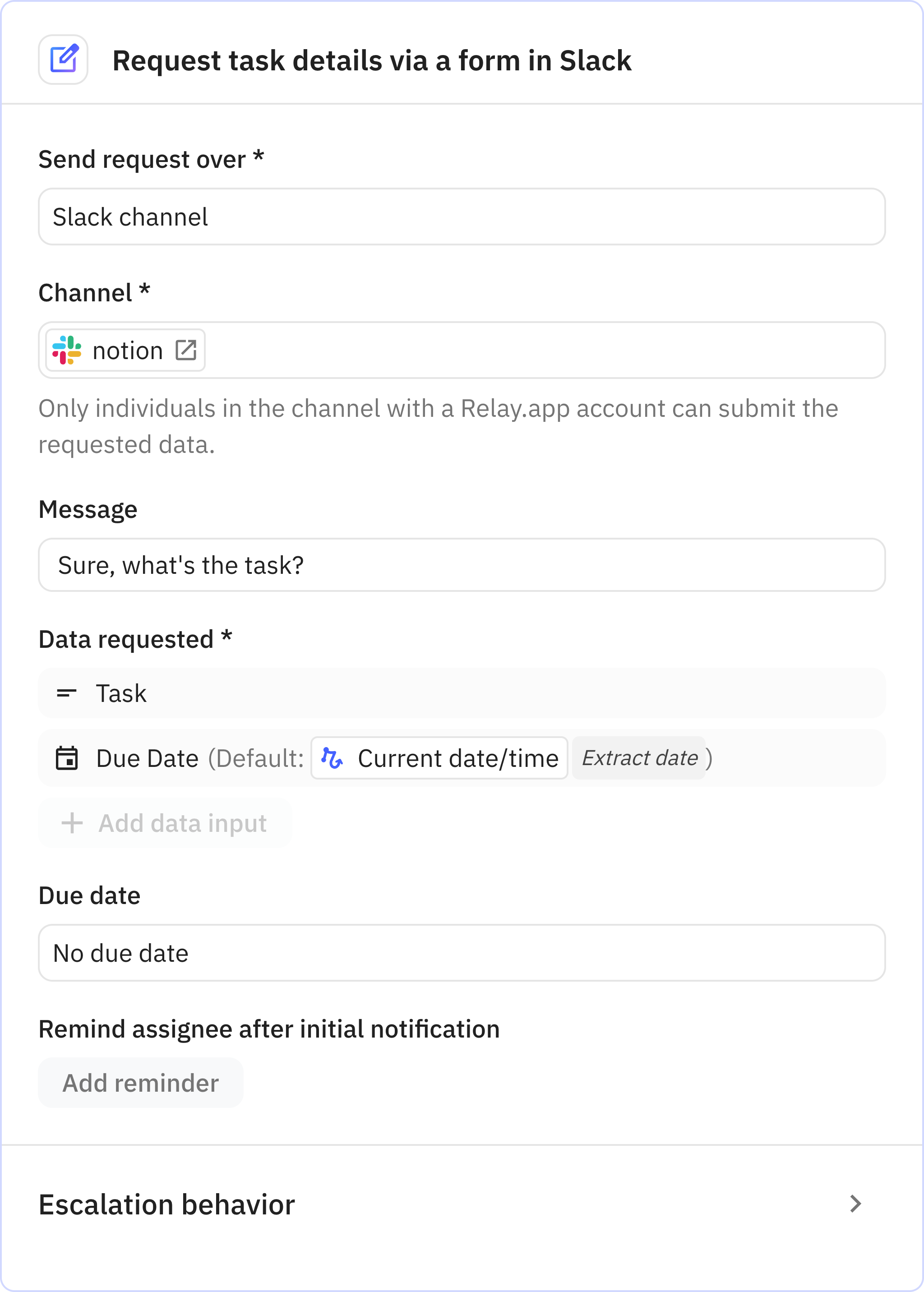Click the Extract date chip
The height and width of the screenshot is (1292, 924).
[x=639, y=758]
